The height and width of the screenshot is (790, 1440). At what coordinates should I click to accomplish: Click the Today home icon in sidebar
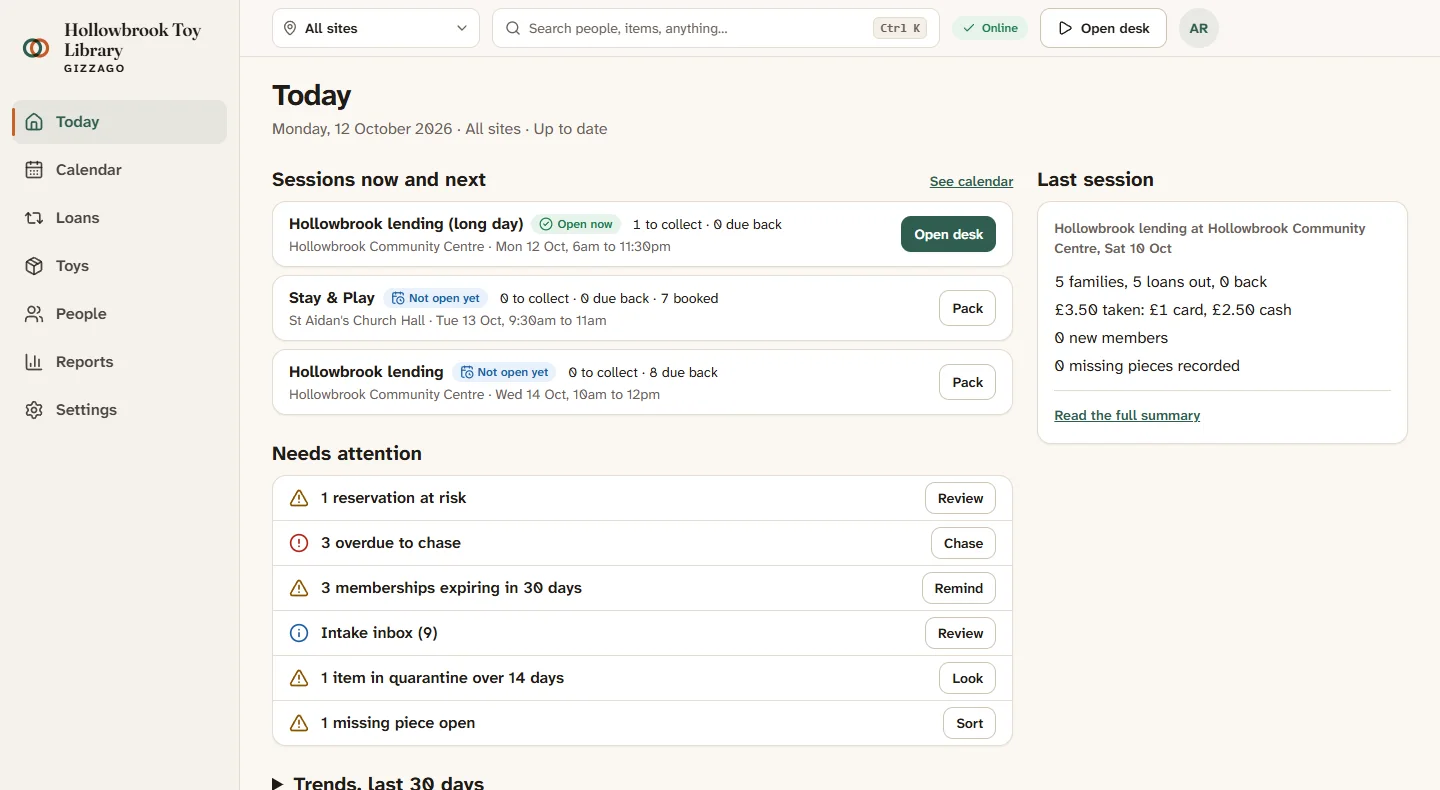34,122
